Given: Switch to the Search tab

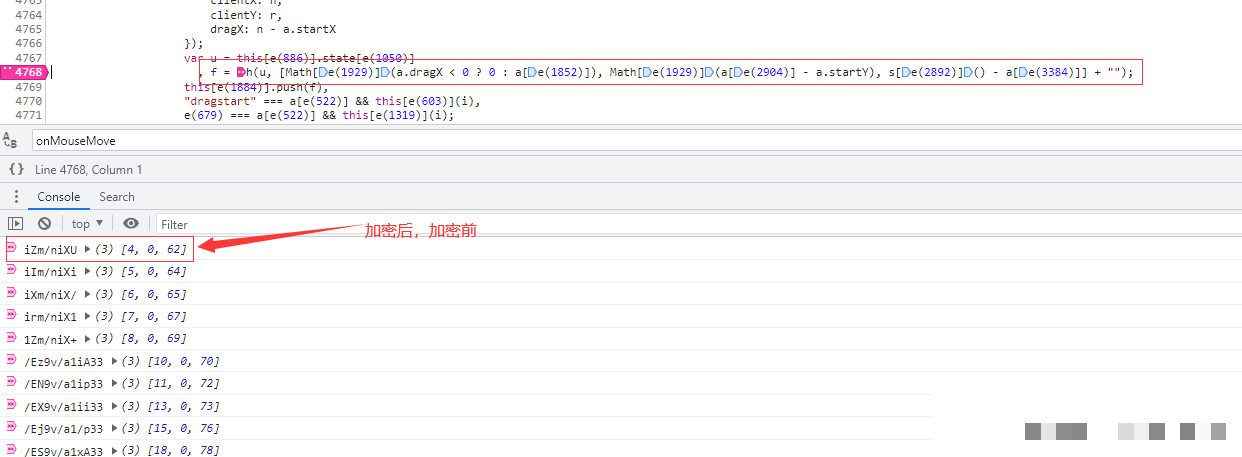Looking at the screenshot, I should 117,197.
